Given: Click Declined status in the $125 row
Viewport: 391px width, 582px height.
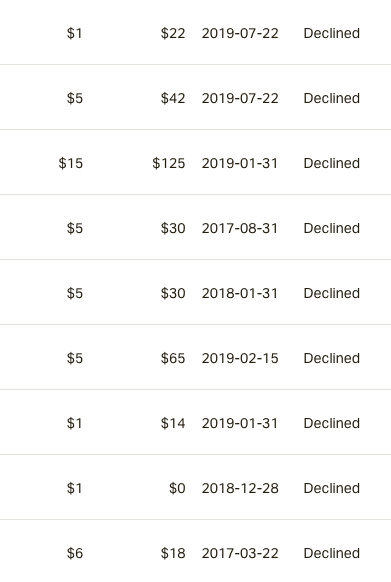Looking at the screenshot, I should pyautogui.click(x=332, y=163).
